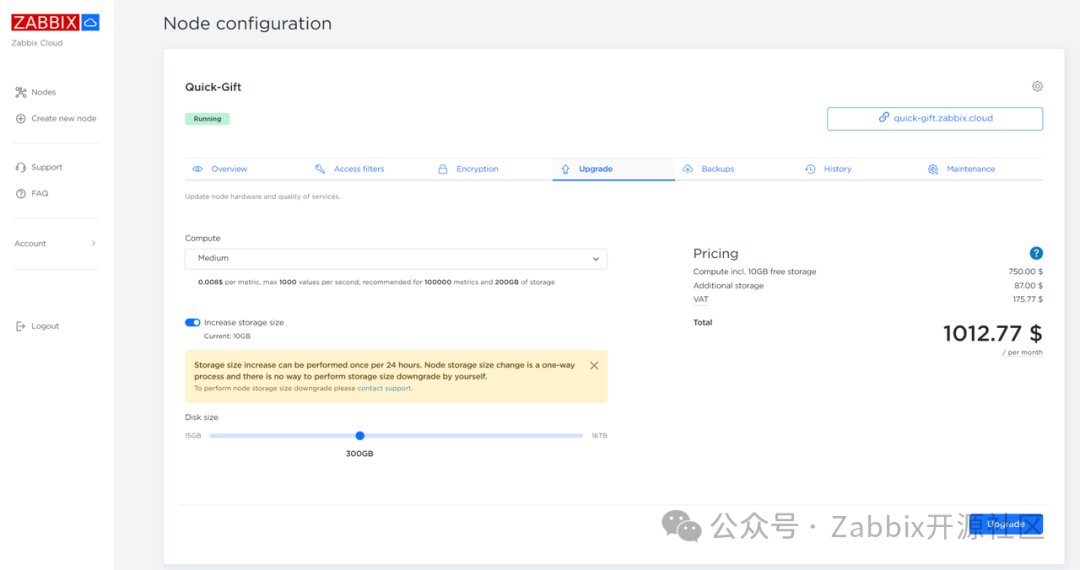This screenshot has width=1080, height=570.
Task: Open the Compute Medium dropdown
Action: click(395, 259)
